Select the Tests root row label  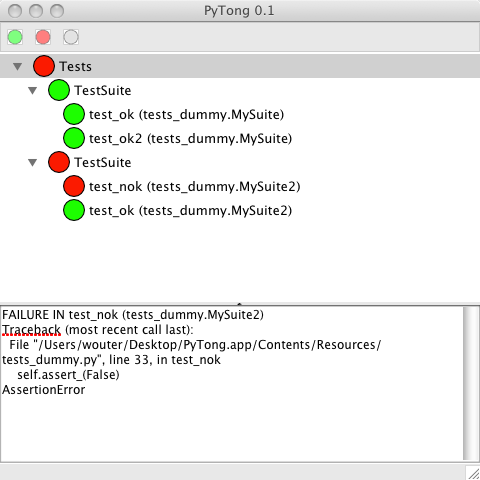pos(75,67)
